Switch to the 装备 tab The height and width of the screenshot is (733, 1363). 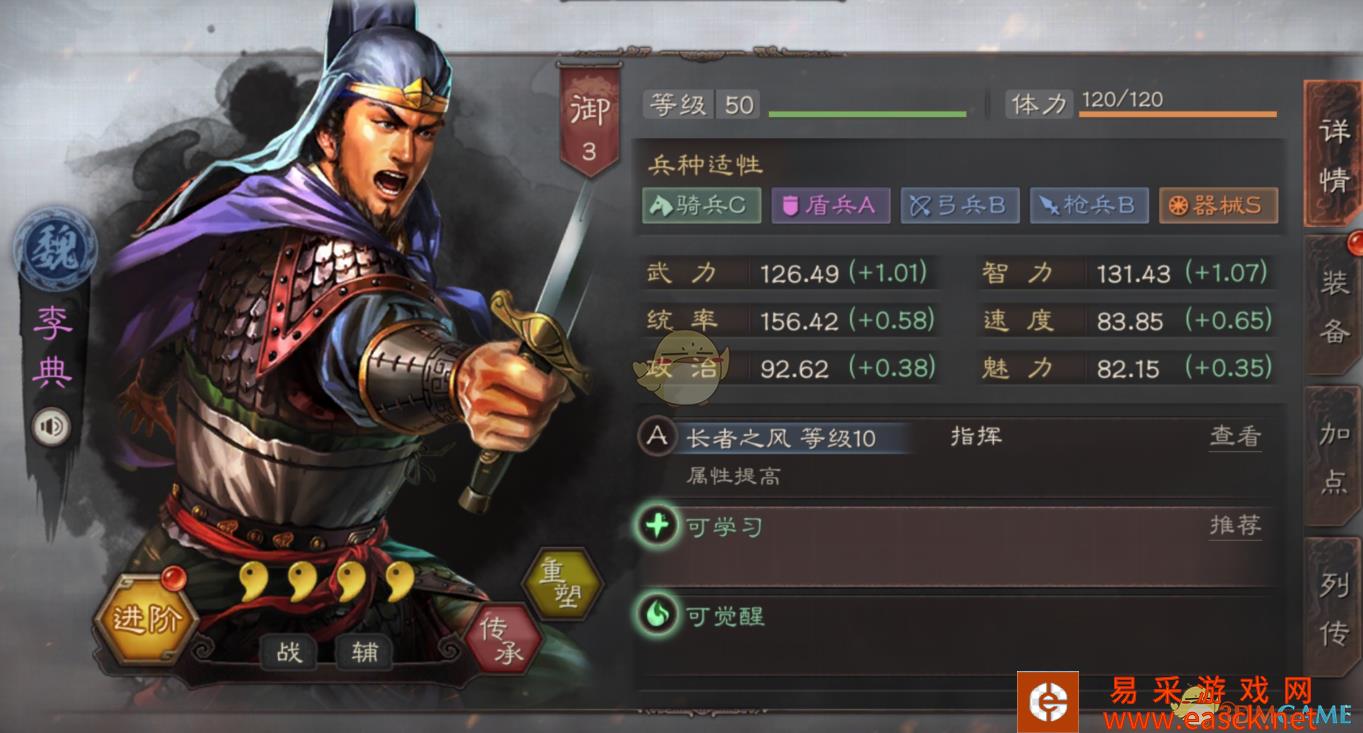1334,306
